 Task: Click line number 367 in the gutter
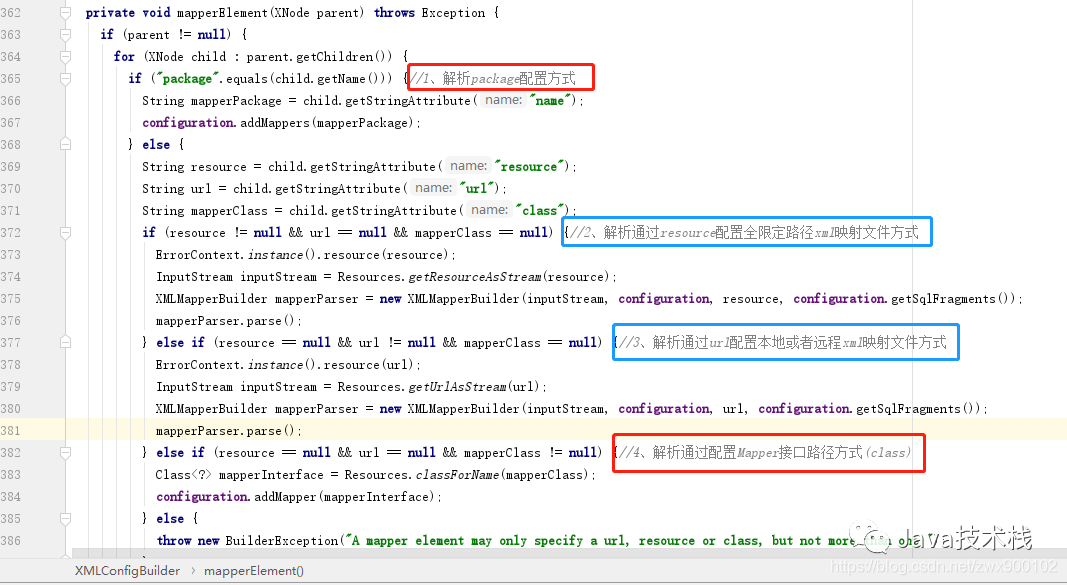tap(11, 122)
